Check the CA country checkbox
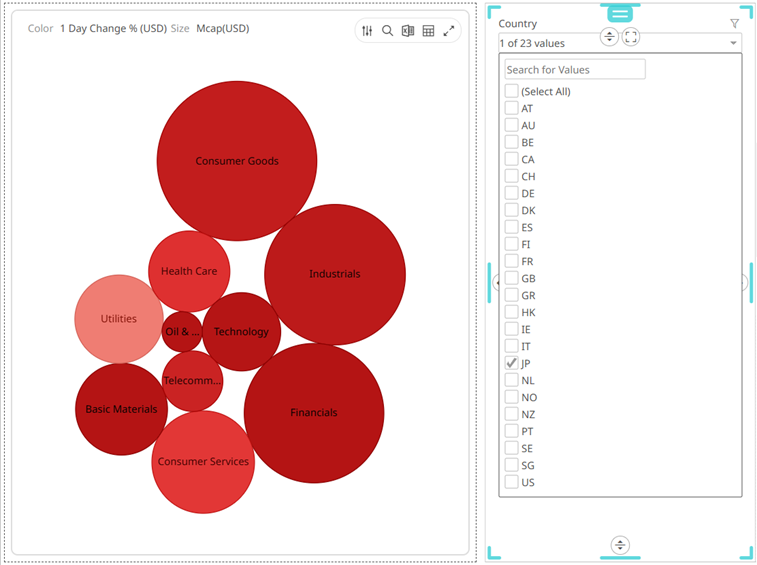Image resolution: width=757 pixels, height=565 pixels. coord(511,159)
